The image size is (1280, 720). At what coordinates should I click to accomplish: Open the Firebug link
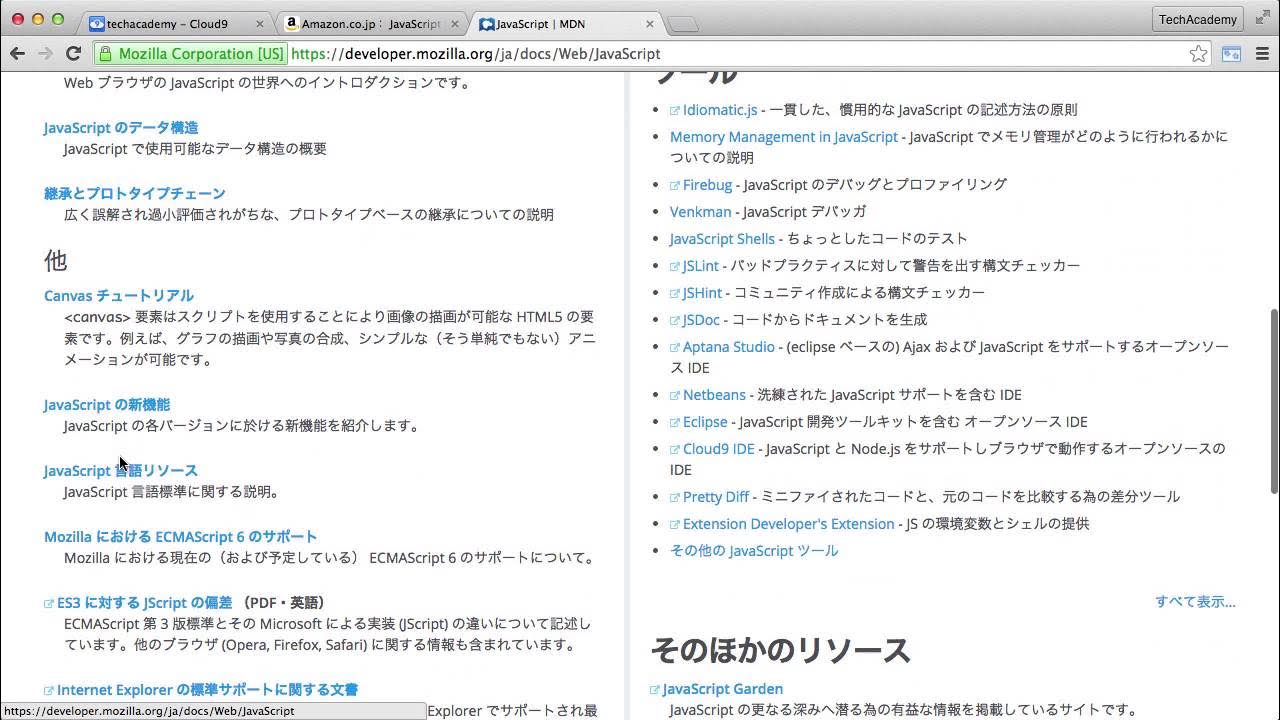tap(707, 184)
